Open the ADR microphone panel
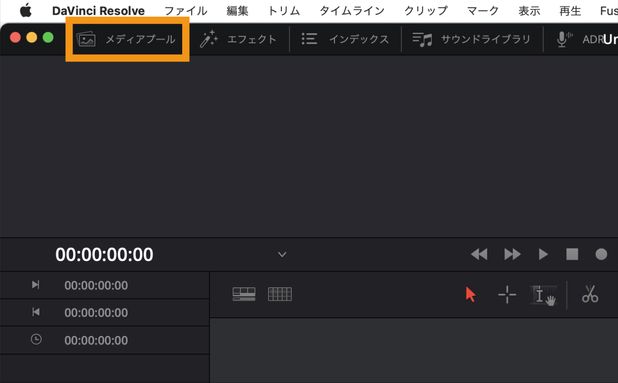The image size is (618, 383). [x=579, y=39]
